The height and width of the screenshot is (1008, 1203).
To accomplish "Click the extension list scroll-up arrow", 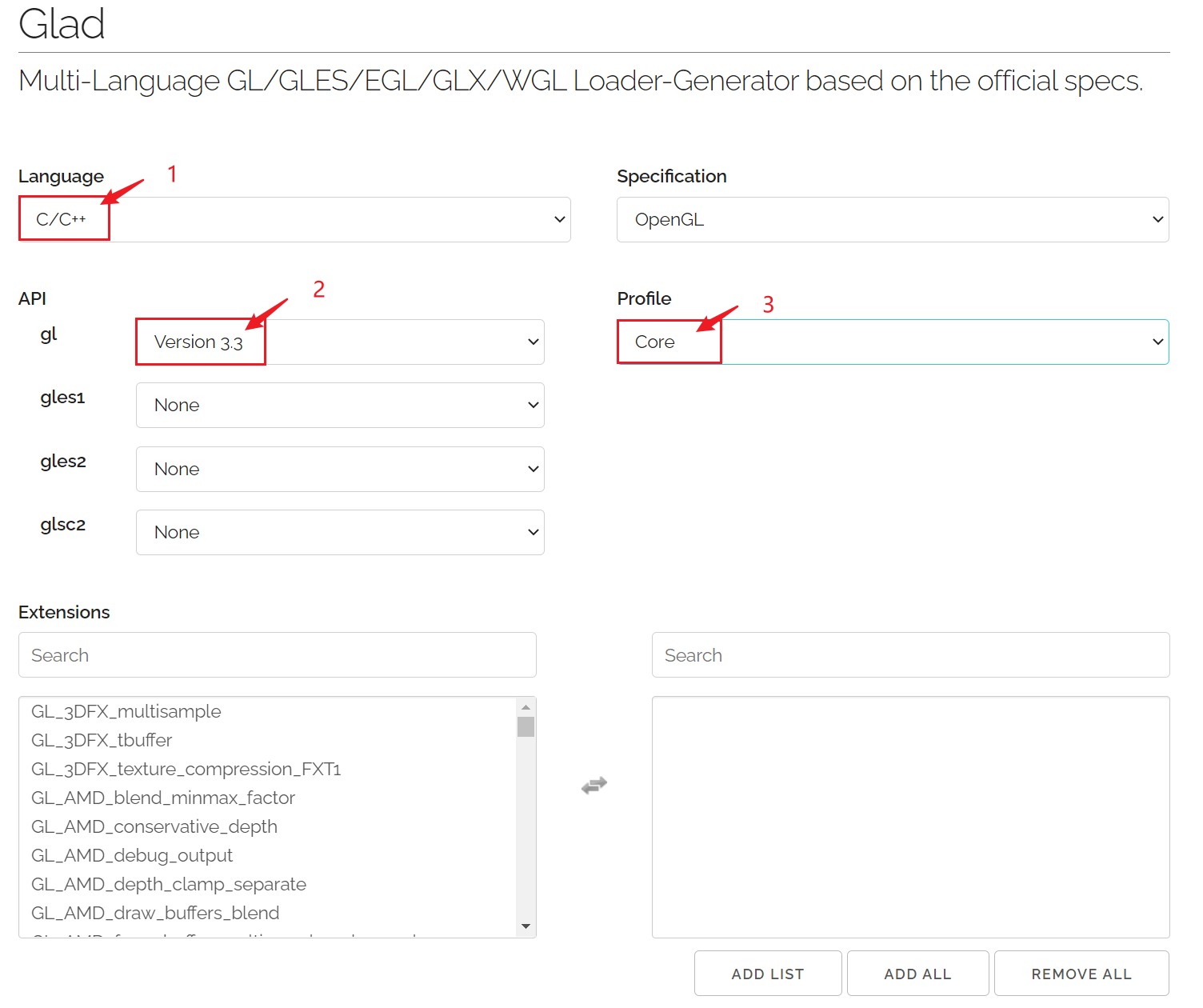I will click(526, 707).
